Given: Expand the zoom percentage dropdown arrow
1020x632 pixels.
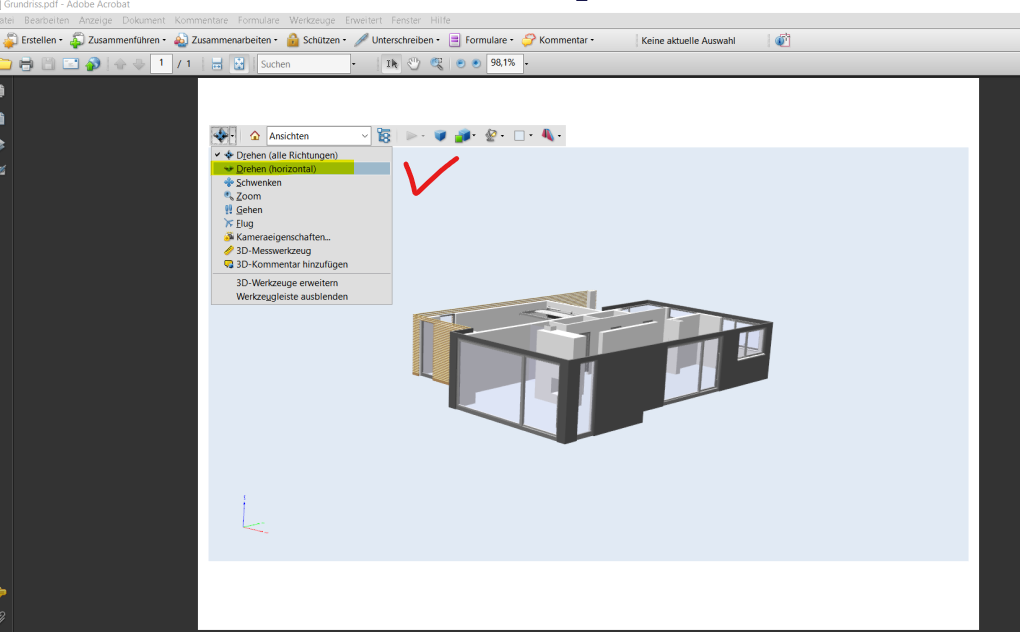Looking at the screenshot, I should point(526,64).
